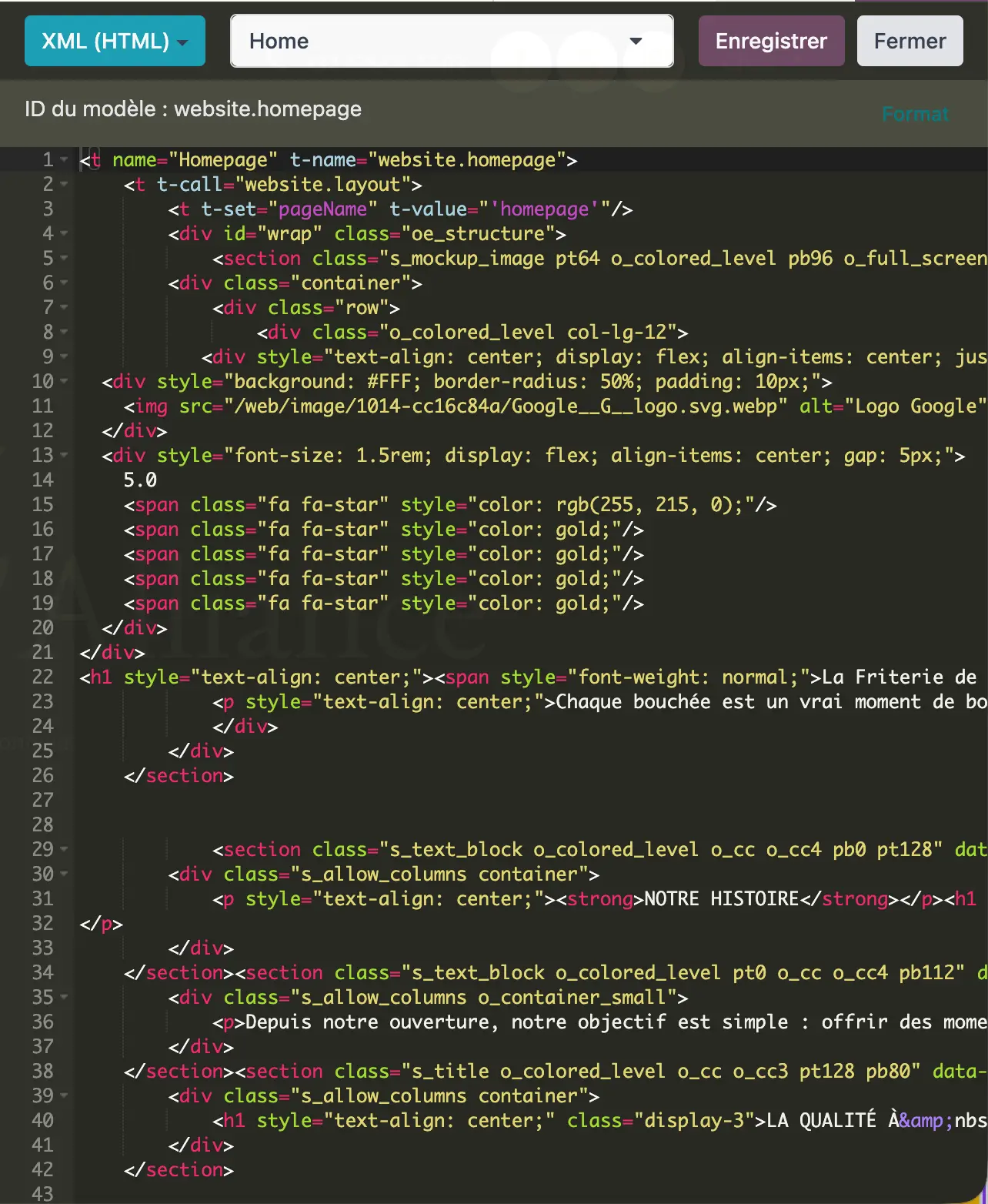The height and width of the screenshot is (1204, 988).
Task: Place cursor on the 5.0 rating text
Action: (140, 480)
